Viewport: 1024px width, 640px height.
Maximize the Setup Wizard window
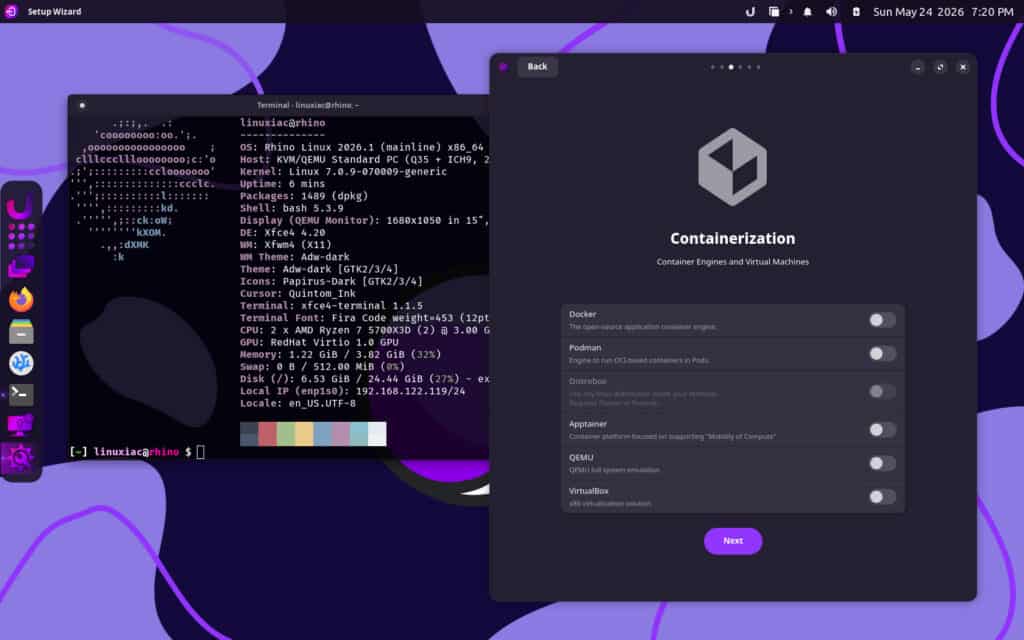click(x=940, y=67)
